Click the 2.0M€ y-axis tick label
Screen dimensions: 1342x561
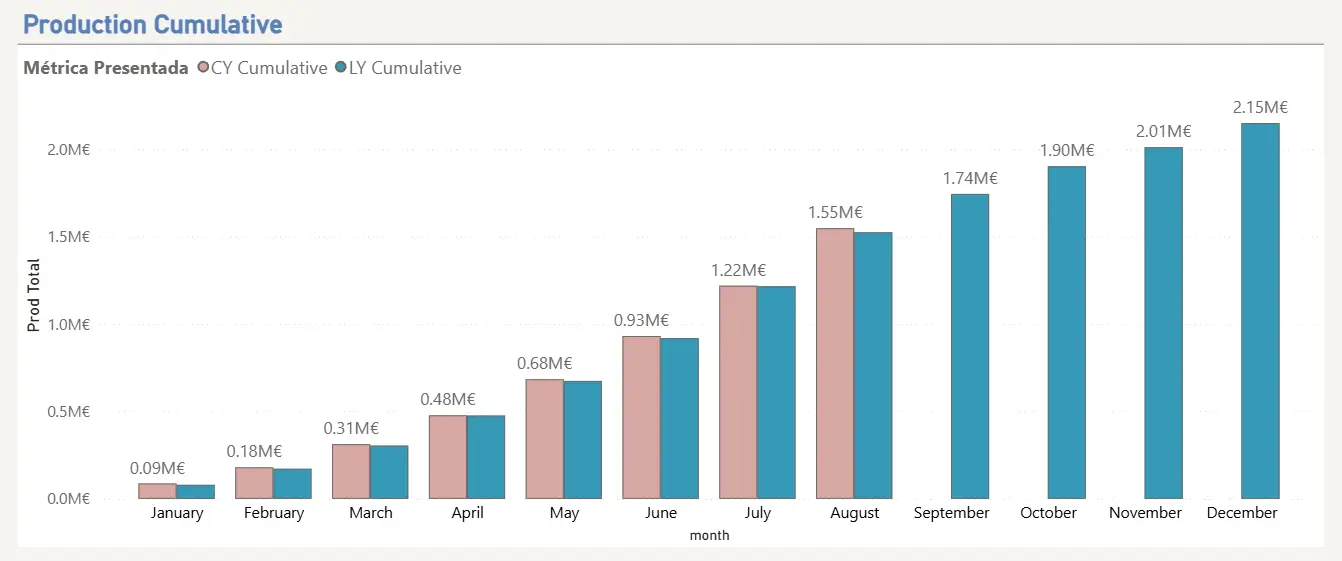click(x=69, y=150)
